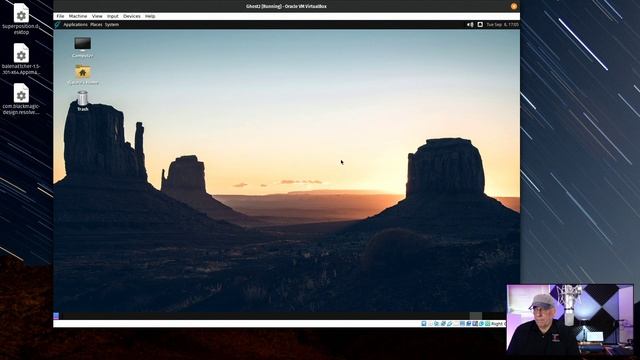Viewport: 640px width, 360px height.
Task: Open the VirtualBox Help menu
Action: click(x=150, y=16)
